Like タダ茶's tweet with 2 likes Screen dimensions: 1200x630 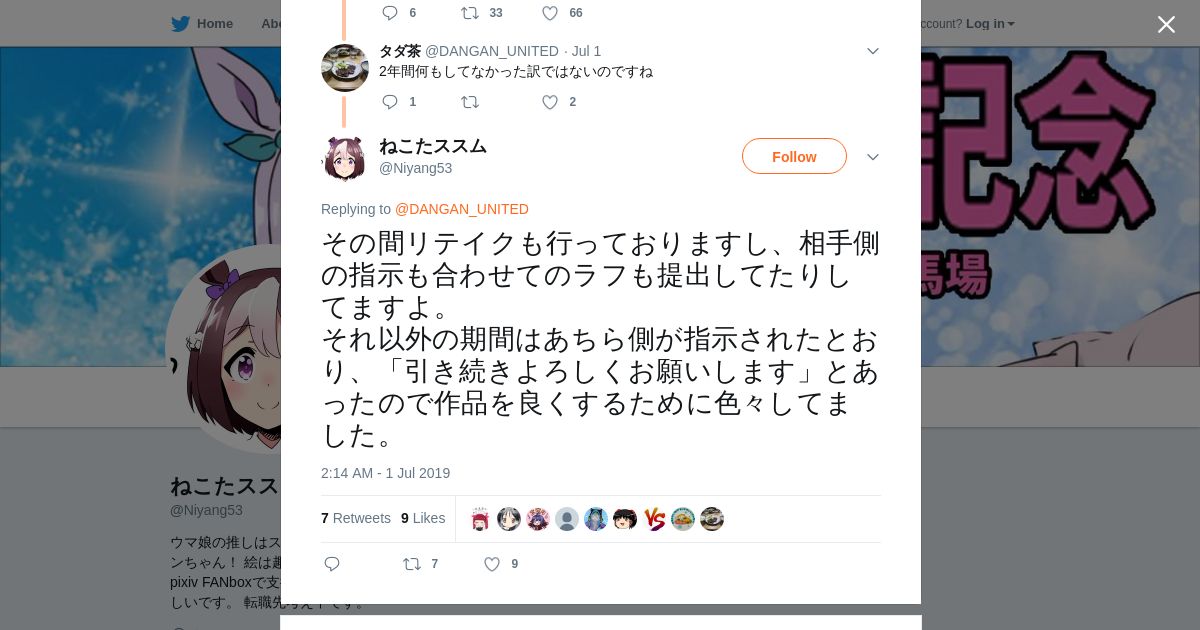550,102
